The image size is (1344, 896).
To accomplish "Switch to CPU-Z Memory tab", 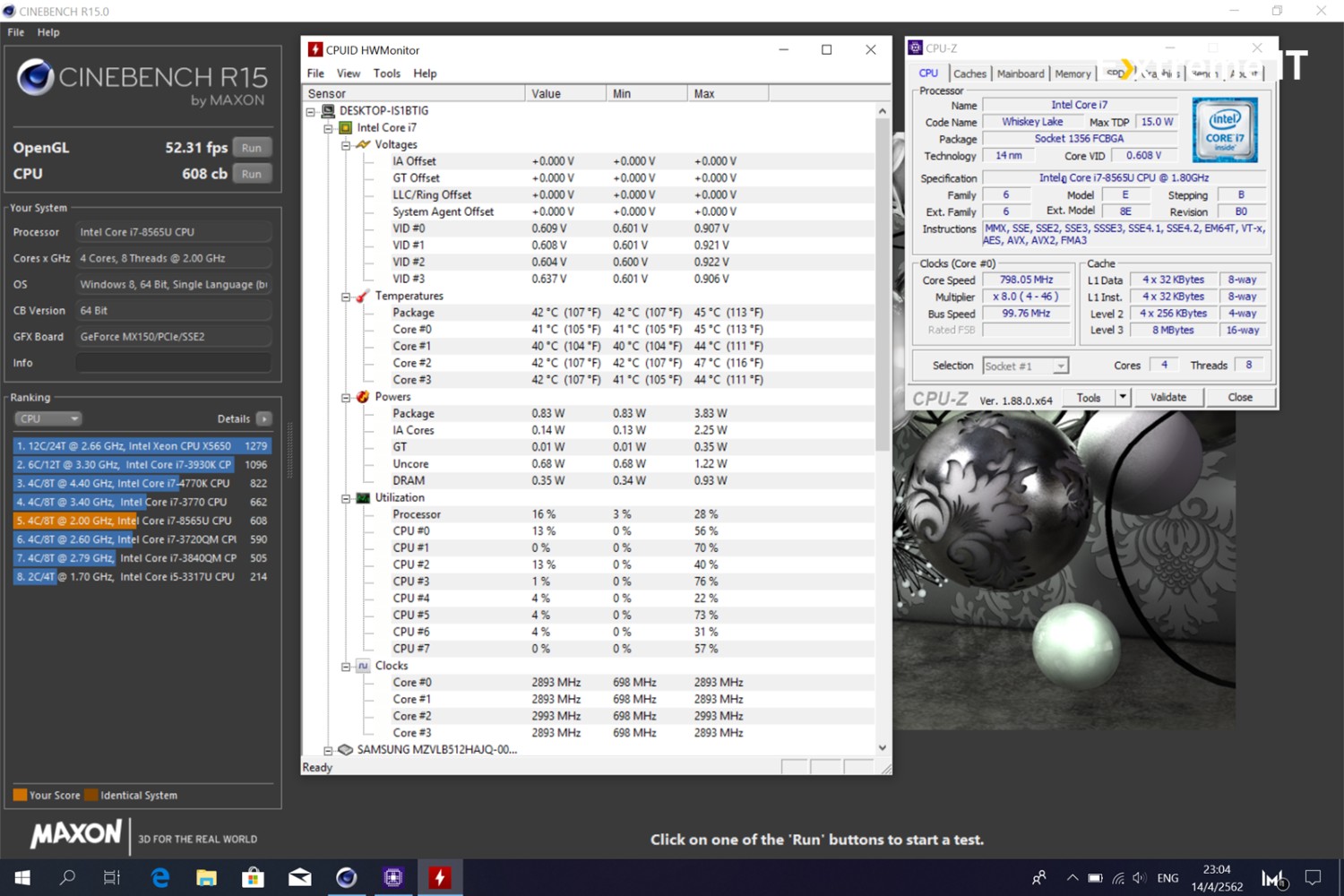I will pos(1073,73).
